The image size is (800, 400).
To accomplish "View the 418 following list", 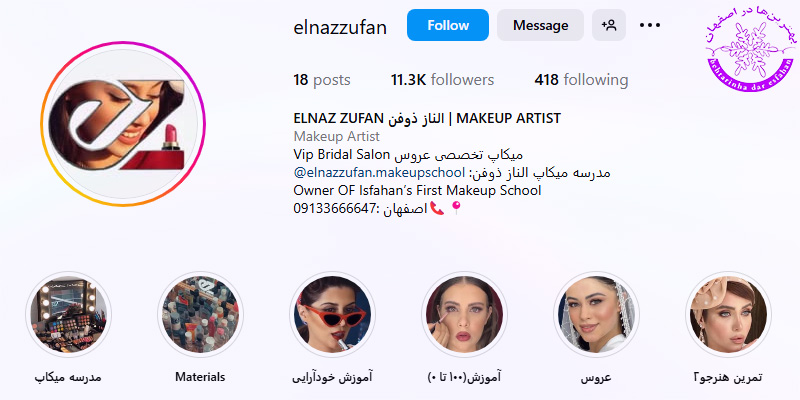I will (582, 80).
